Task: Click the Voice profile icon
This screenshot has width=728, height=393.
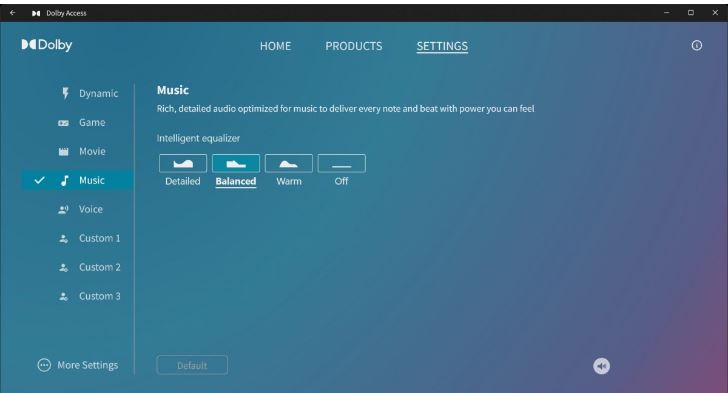Action: point(64,210)
